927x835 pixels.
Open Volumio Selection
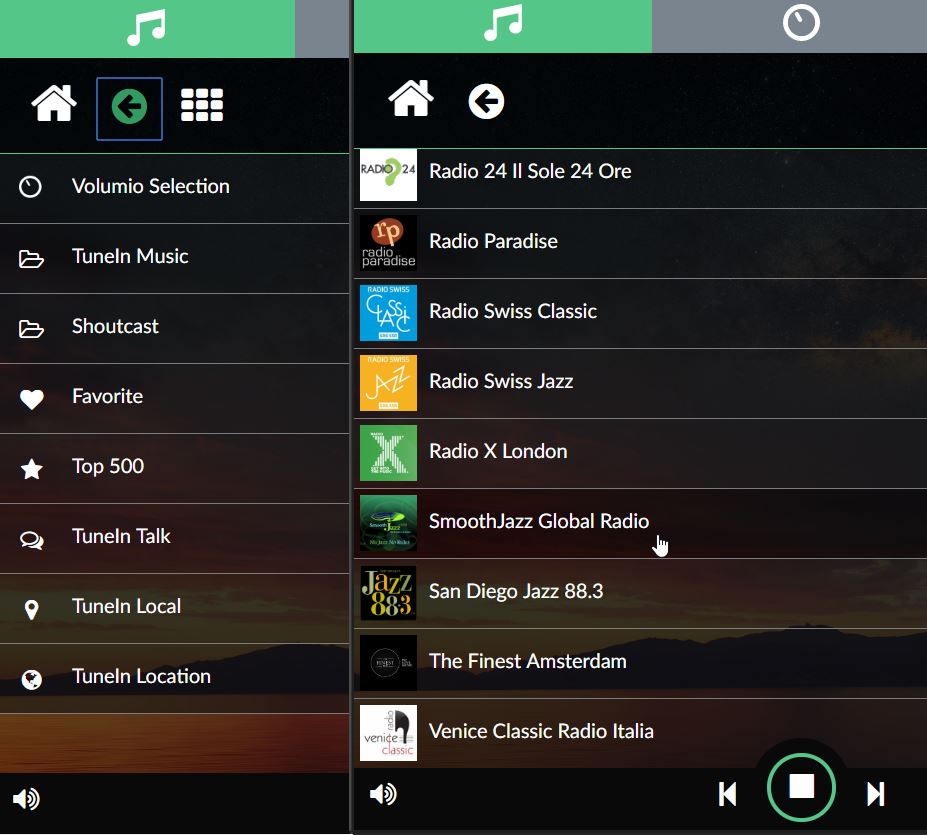(174, 187)
